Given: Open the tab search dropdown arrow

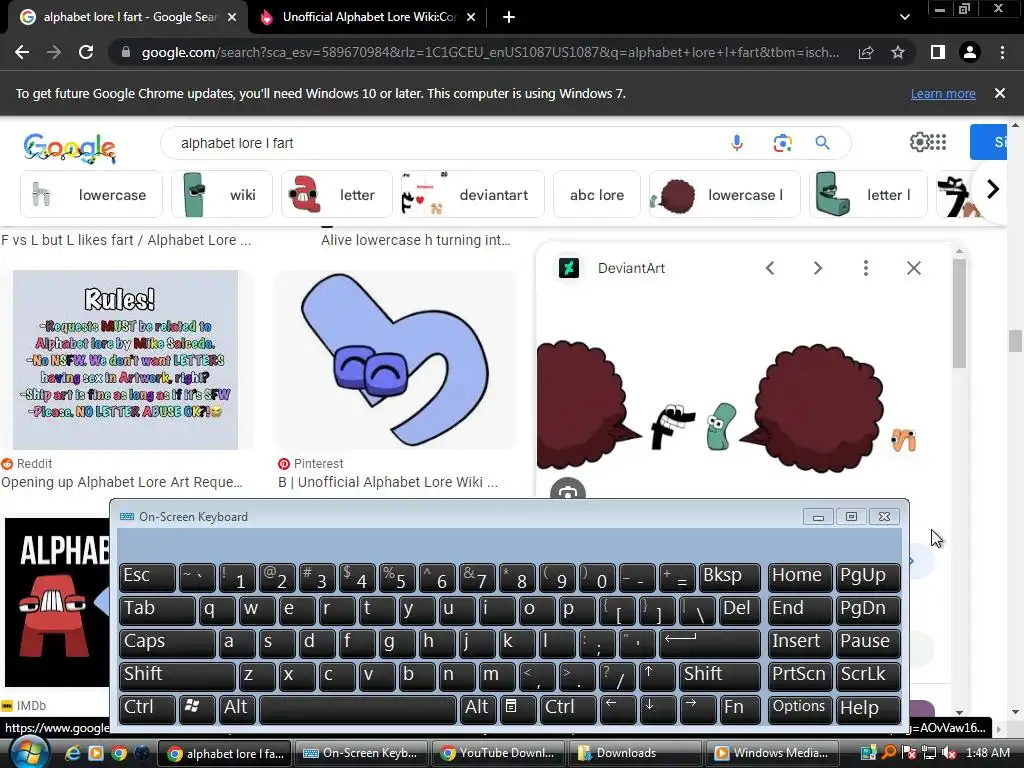Looking at the screenshot, I should (904, 18).
